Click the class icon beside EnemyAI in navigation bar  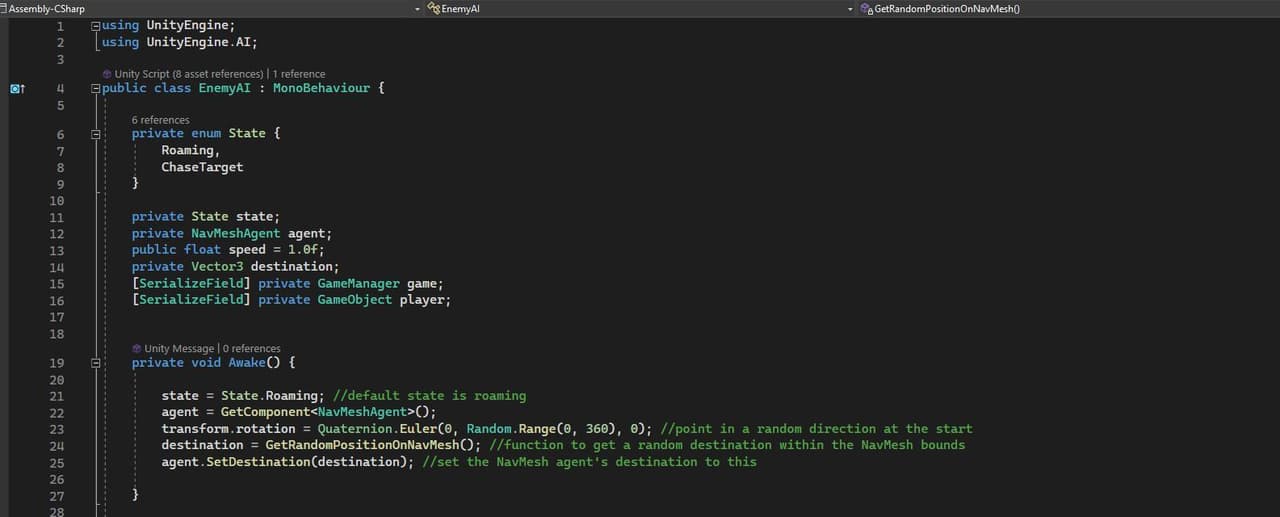[x=434, y=8]
